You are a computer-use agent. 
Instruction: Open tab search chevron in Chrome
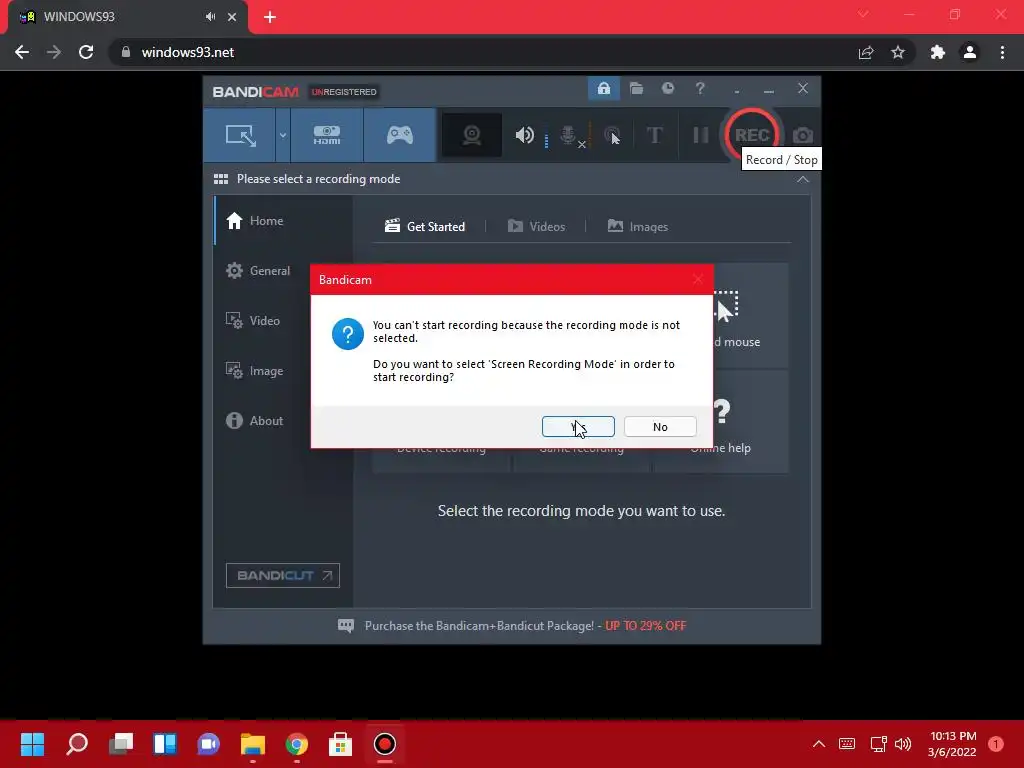[x=863, y=14]
